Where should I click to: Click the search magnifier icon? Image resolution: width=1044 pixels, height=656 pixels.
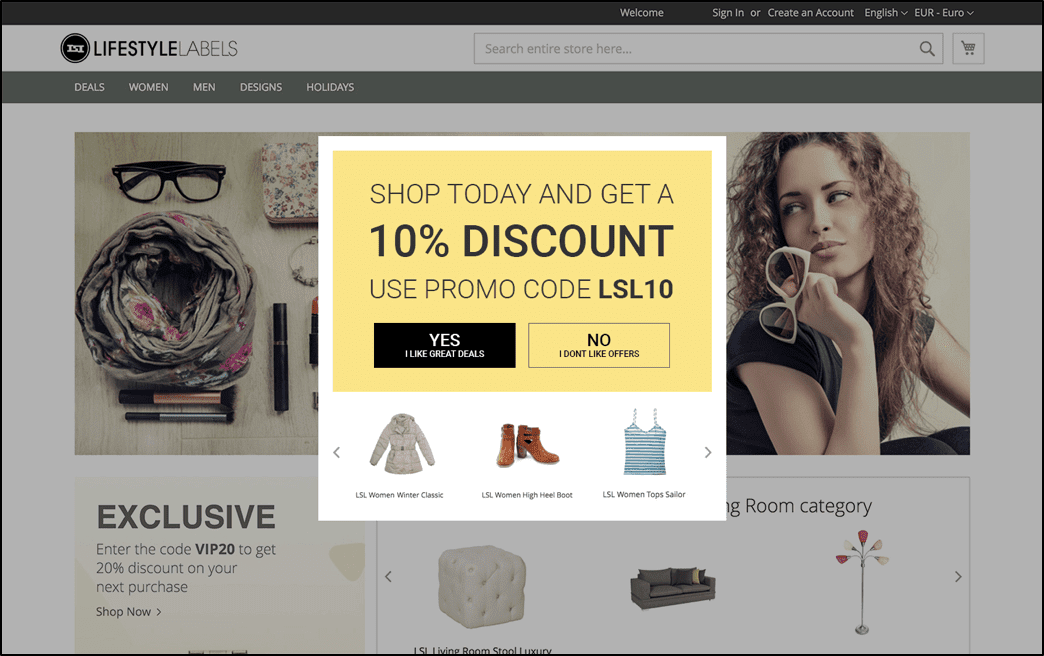927,49
